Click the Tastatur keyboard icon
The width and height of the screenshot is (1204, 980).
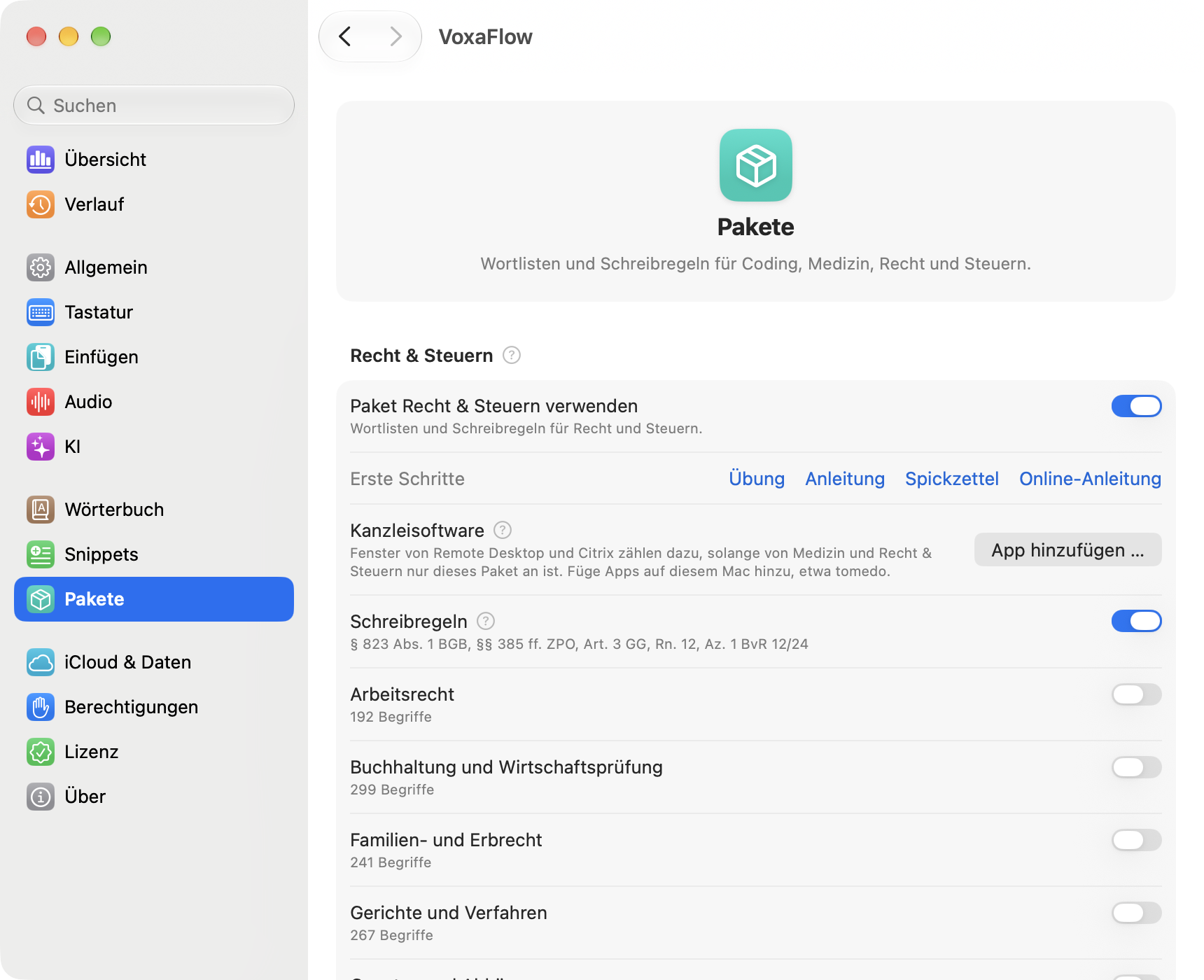coord(41,312)
